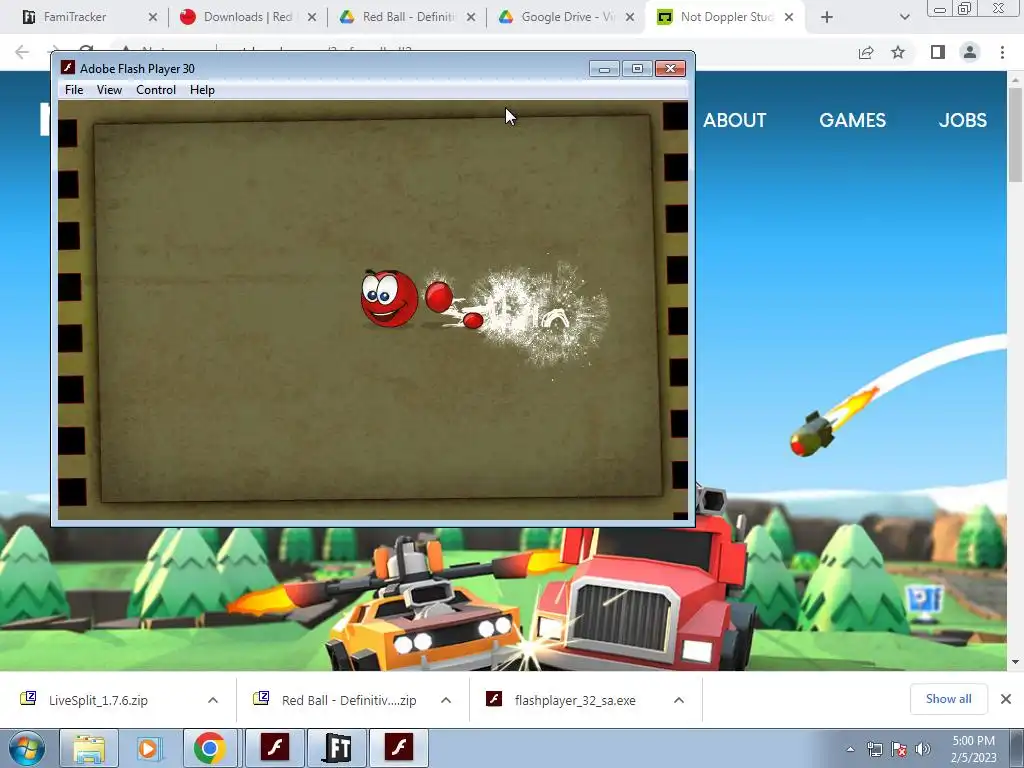Select the Not Doppler Studio tab
Viewport: 1024px width, 768px height.
point(726,17)
